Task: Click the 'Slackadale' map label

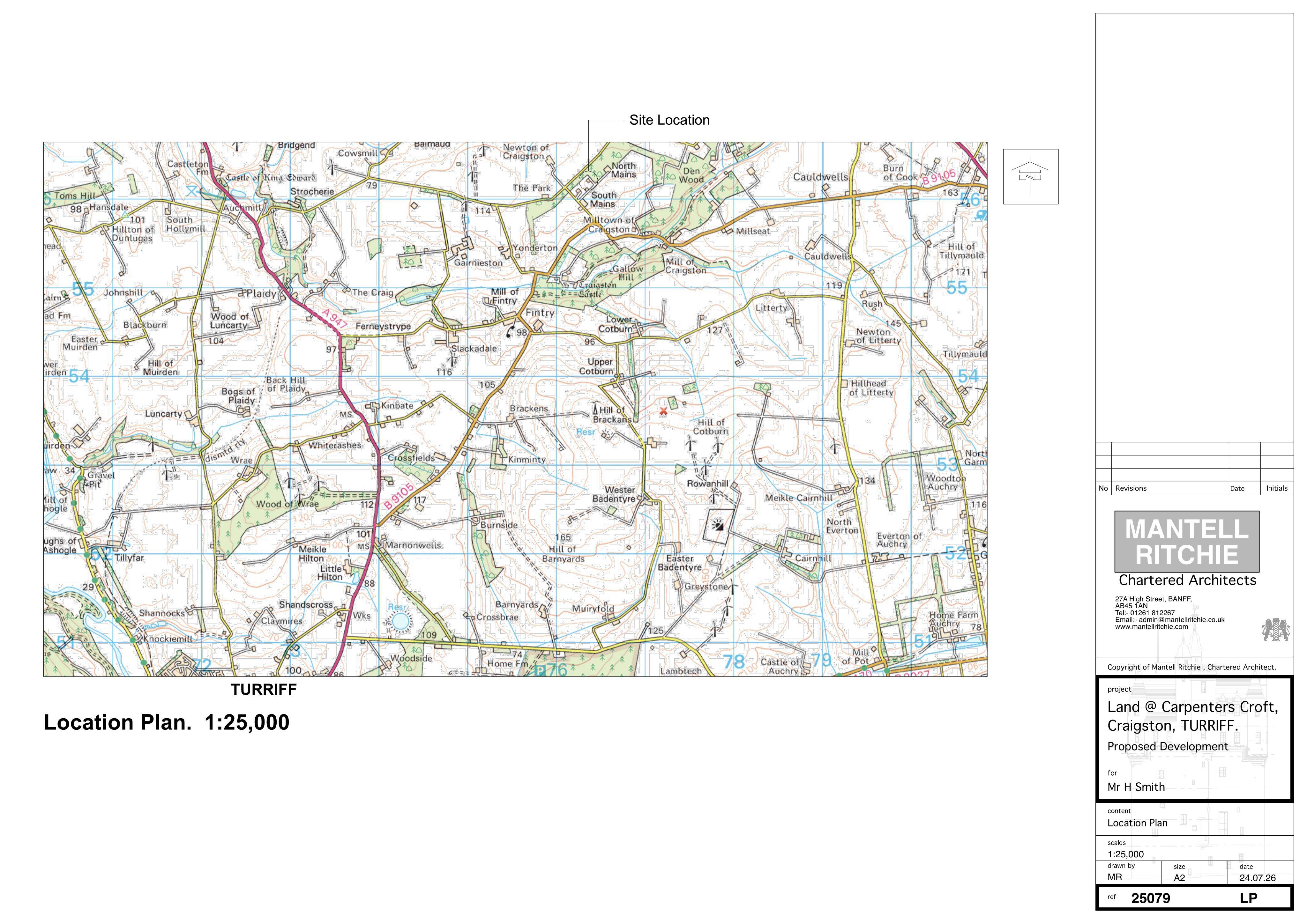Action: point(474,348)
